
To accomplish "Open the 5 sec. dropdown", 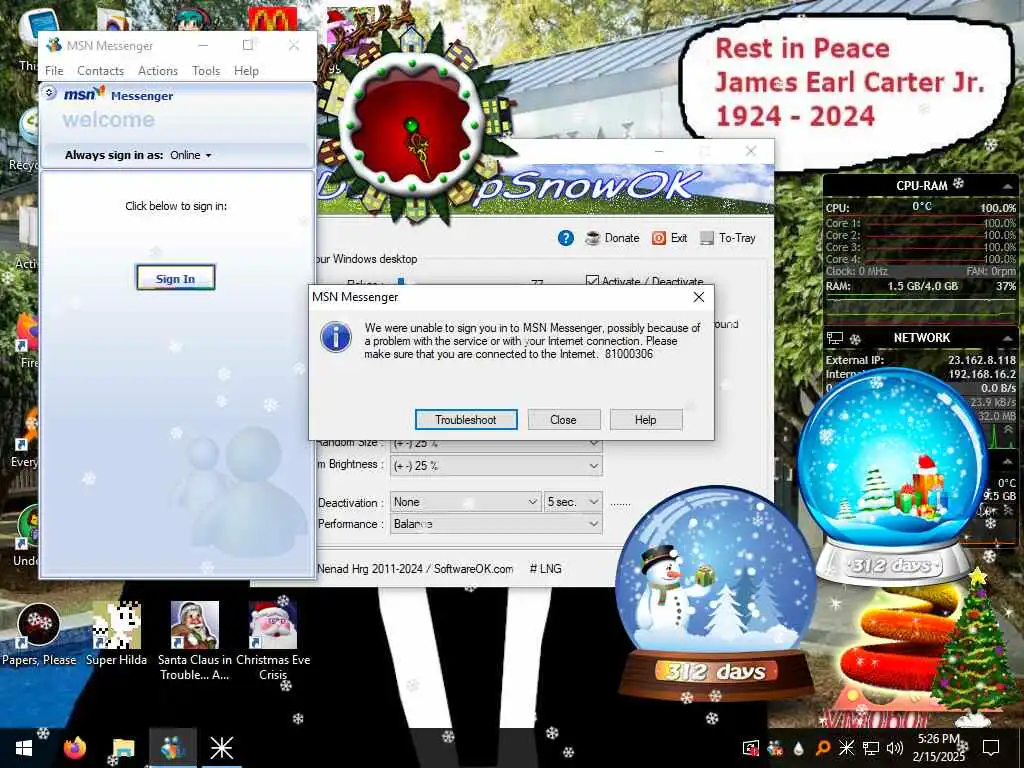I will point(573,502).
